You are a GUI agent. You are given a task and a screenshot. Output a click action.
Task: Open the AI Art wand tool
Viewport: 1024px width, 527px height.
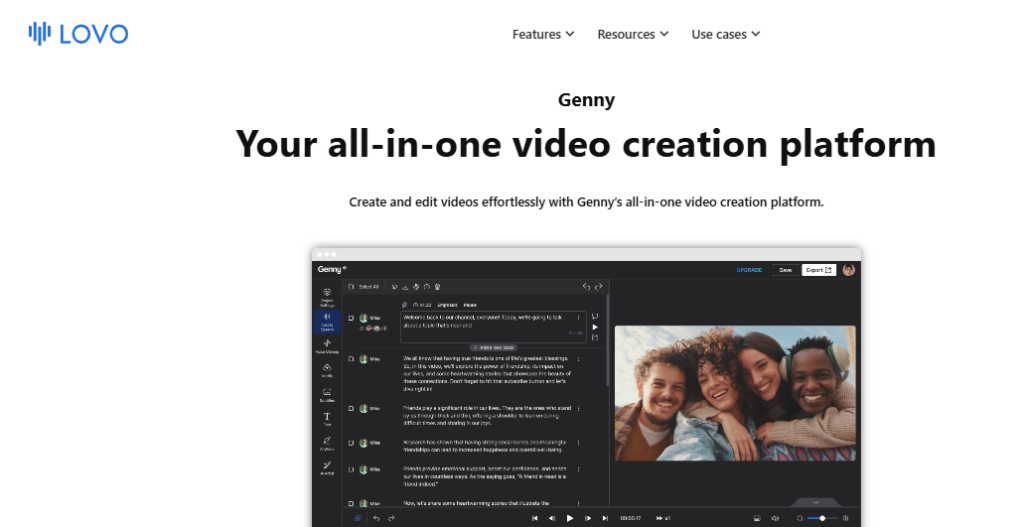327,468
